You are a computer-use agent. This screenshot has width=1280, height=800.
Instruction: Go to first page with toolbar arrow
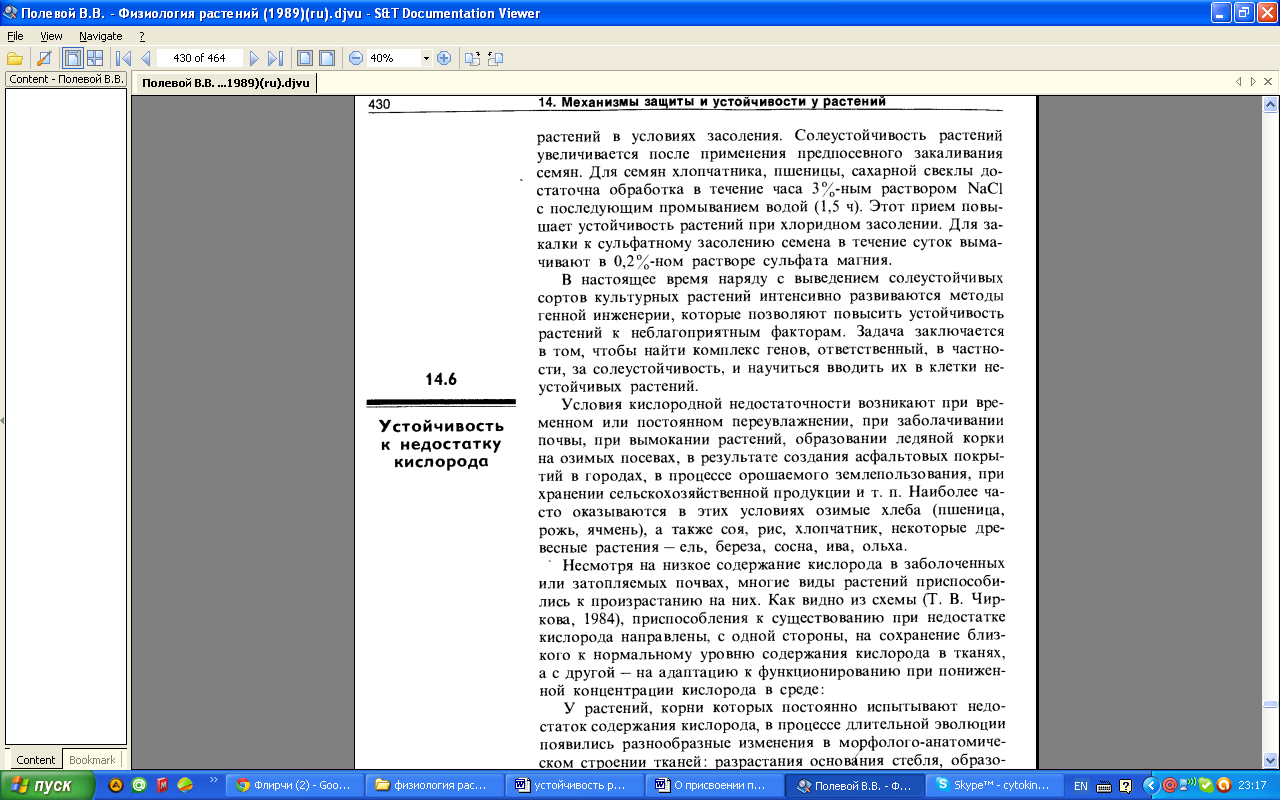123,58
